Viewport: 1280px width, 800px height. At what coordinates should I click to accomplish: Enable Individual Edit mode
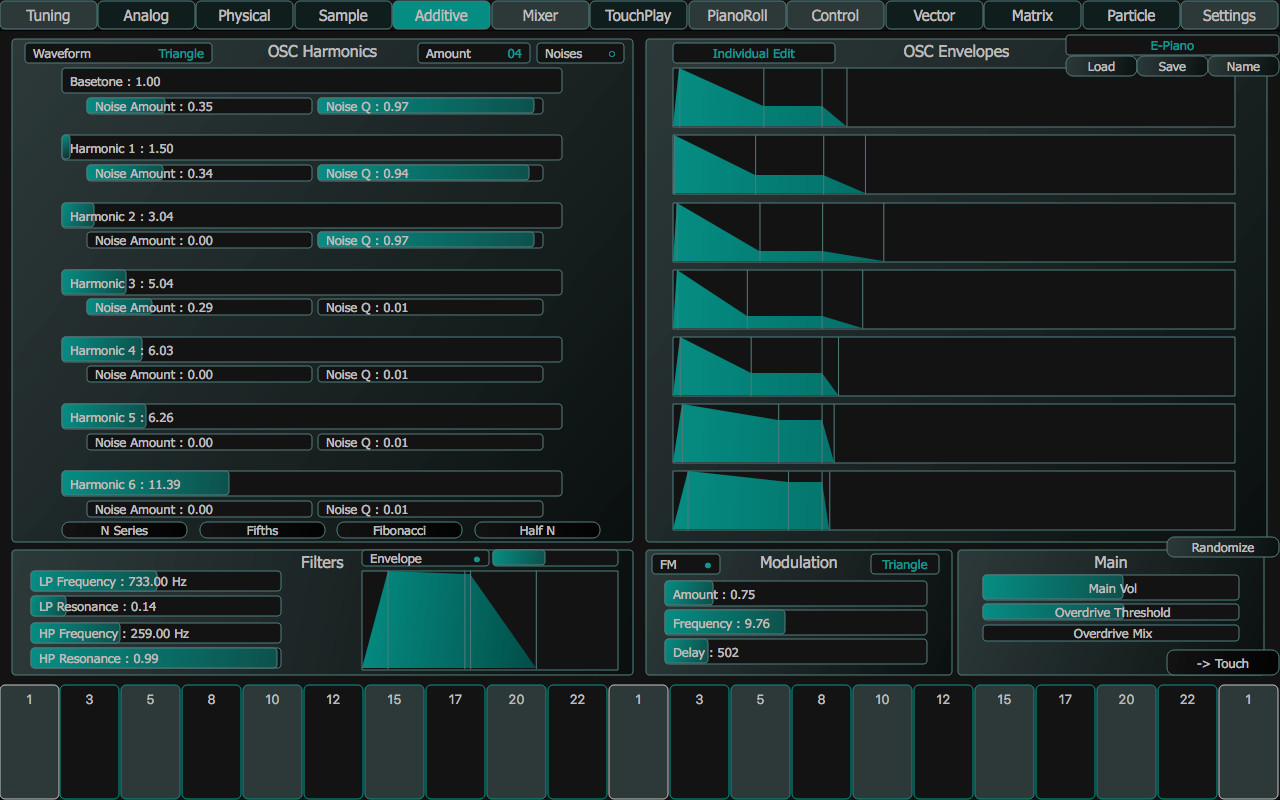pyautogui.click(x=753, y=52)
